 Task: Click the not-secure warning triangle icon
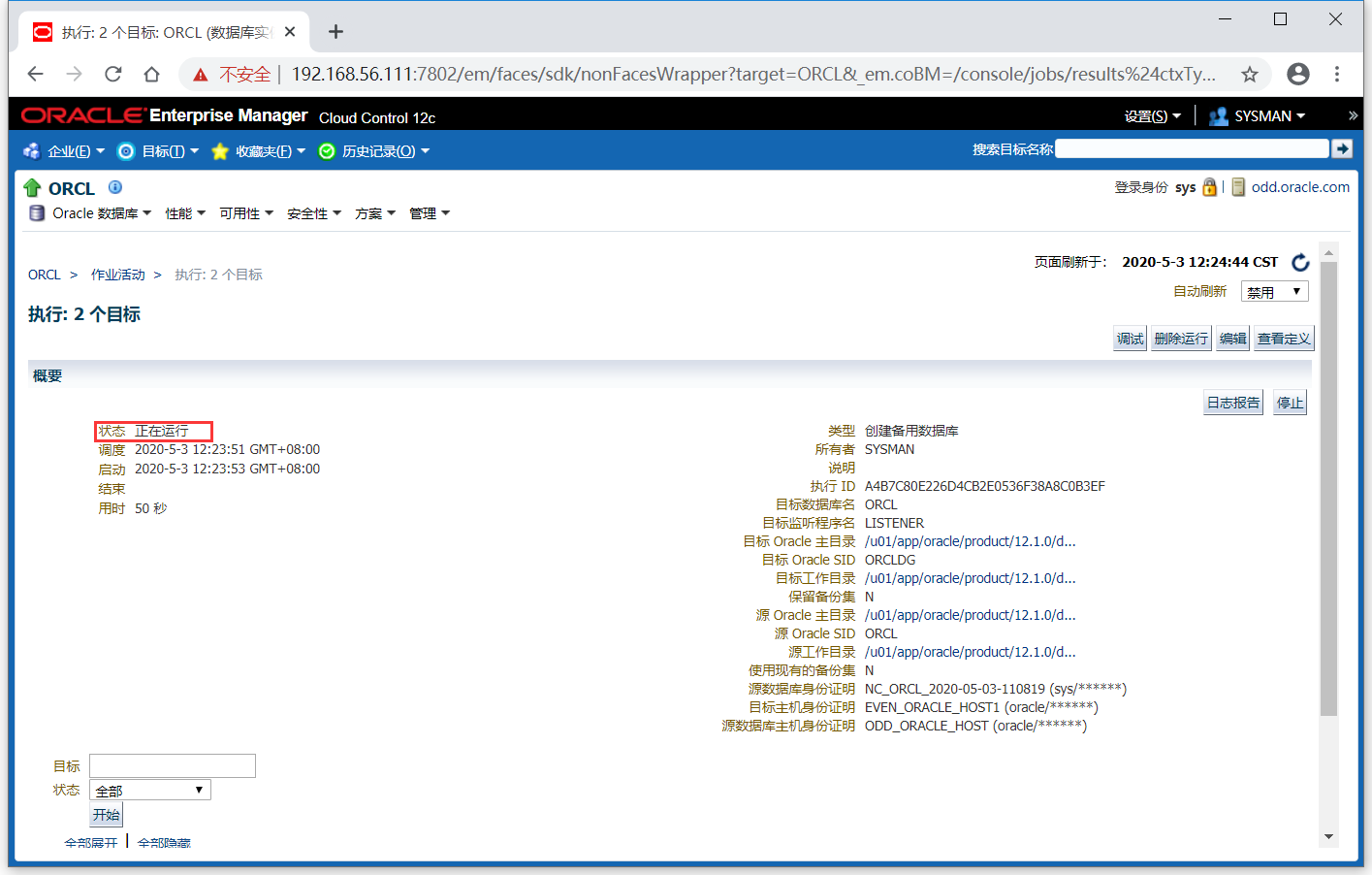point(201,75)
